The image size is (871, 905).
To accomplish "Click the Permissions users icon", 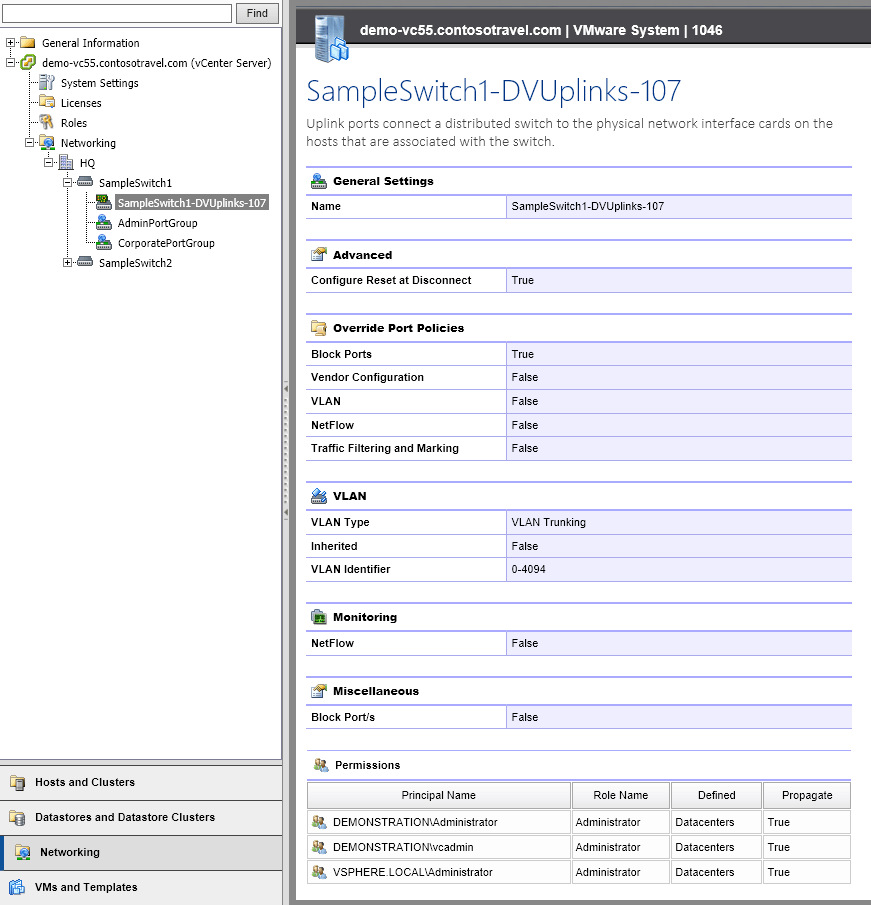I will 321,765.
